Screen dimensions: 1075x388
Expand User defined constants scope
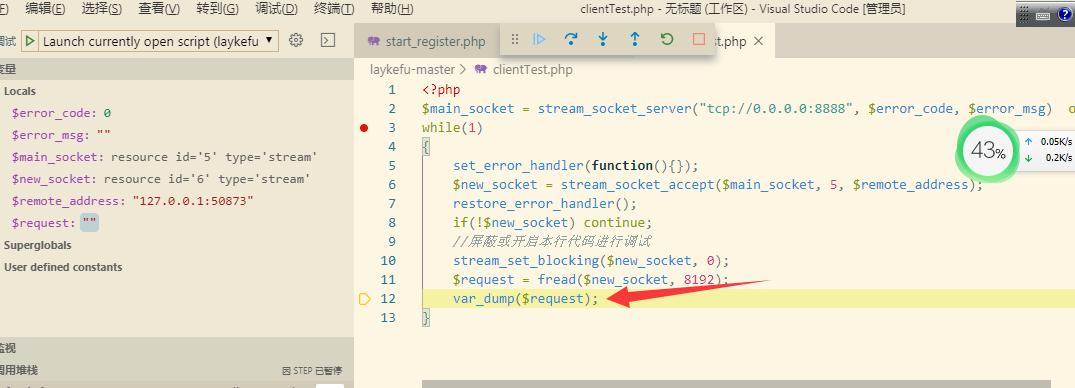pos(63,267)
